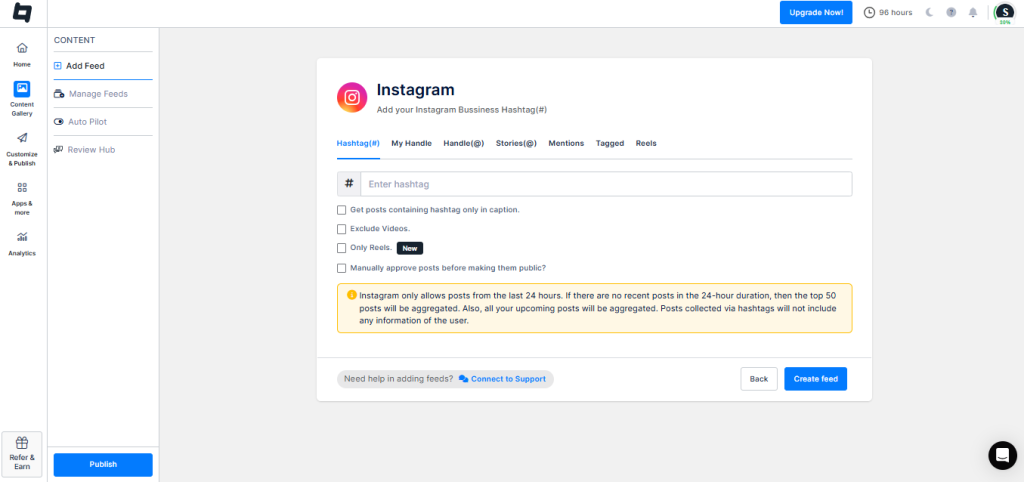Open the notifications bell icon

pyautogui.click(x=973, y=12)
